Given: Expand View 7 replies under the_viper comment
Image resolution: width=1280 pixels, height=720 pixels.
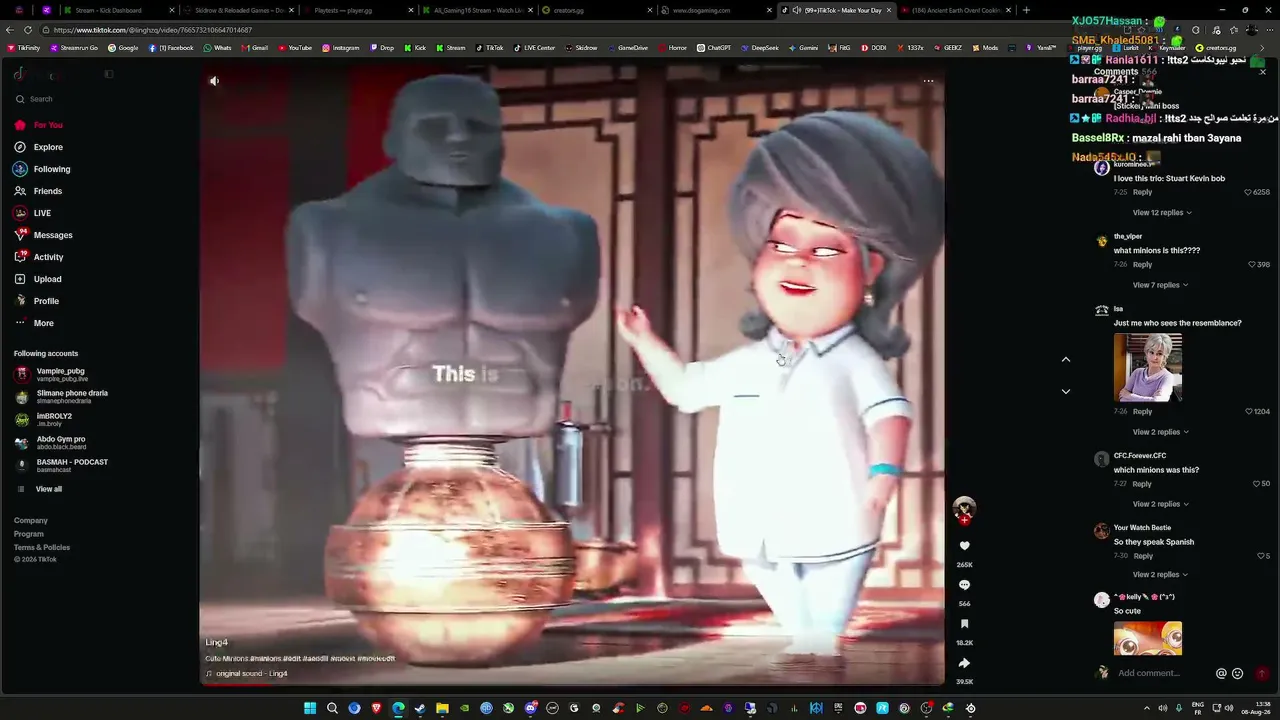Looking at the screenshot, I should [x=1160, y=285].
